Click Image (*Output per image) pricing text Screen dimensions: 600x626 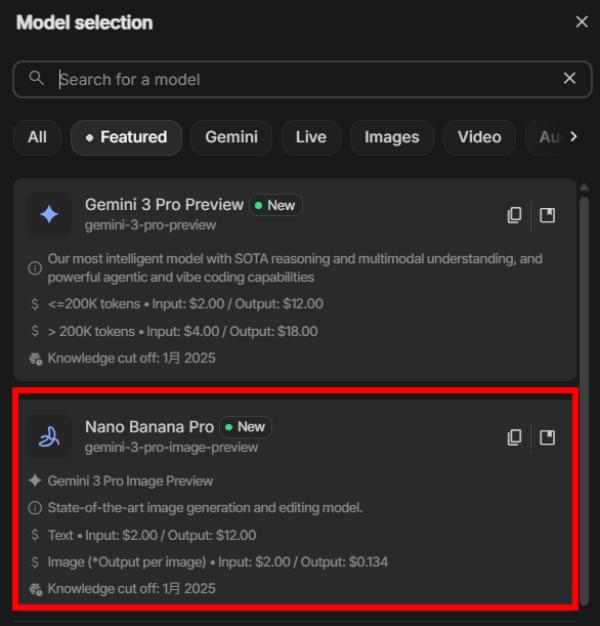tap(218, 562)
